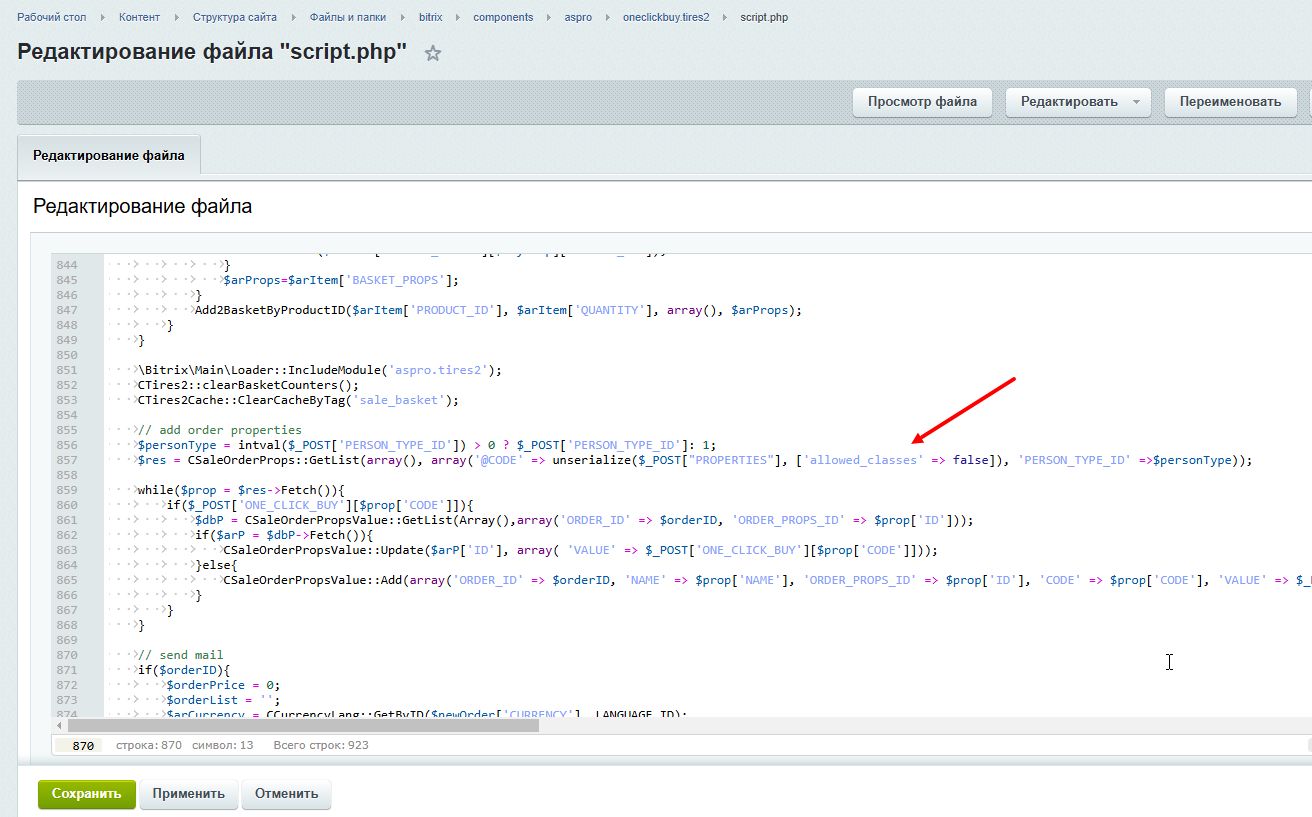Navigate to Файлы и папки breadcrumb

pos(348,17)
